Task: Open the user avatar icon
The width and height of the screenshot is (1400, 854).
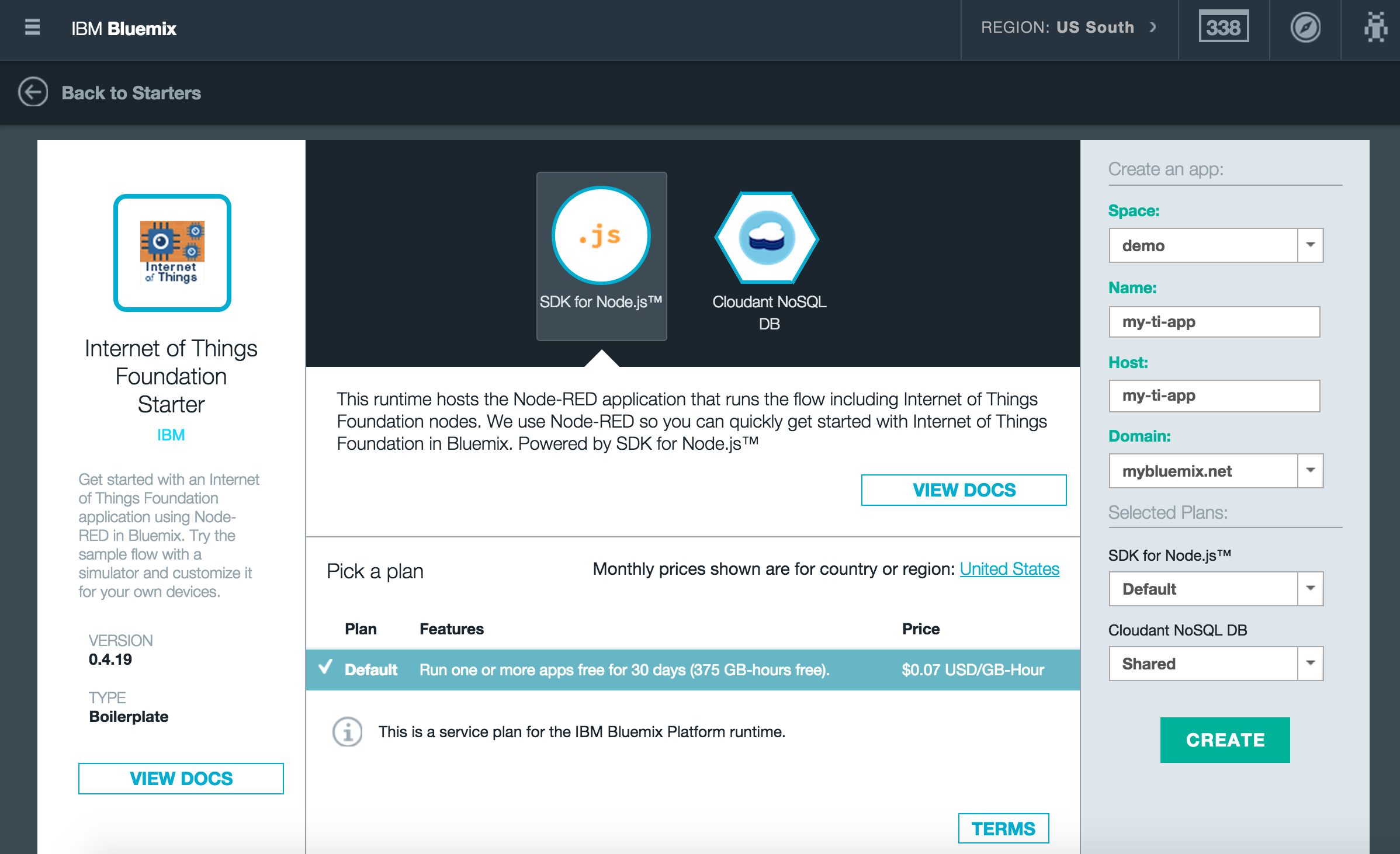Action: (x=1375, y=27)
